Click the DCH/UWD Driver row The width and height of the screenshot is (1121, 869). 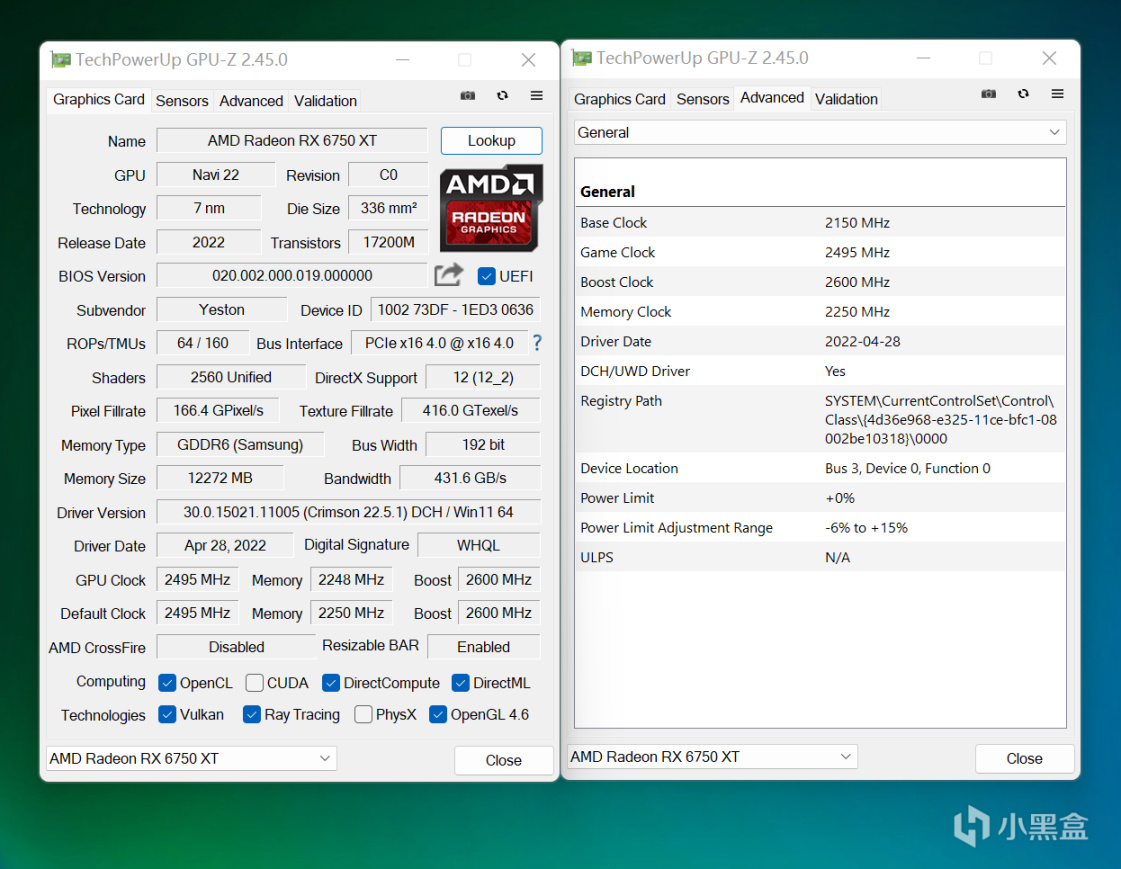(820, 371)
